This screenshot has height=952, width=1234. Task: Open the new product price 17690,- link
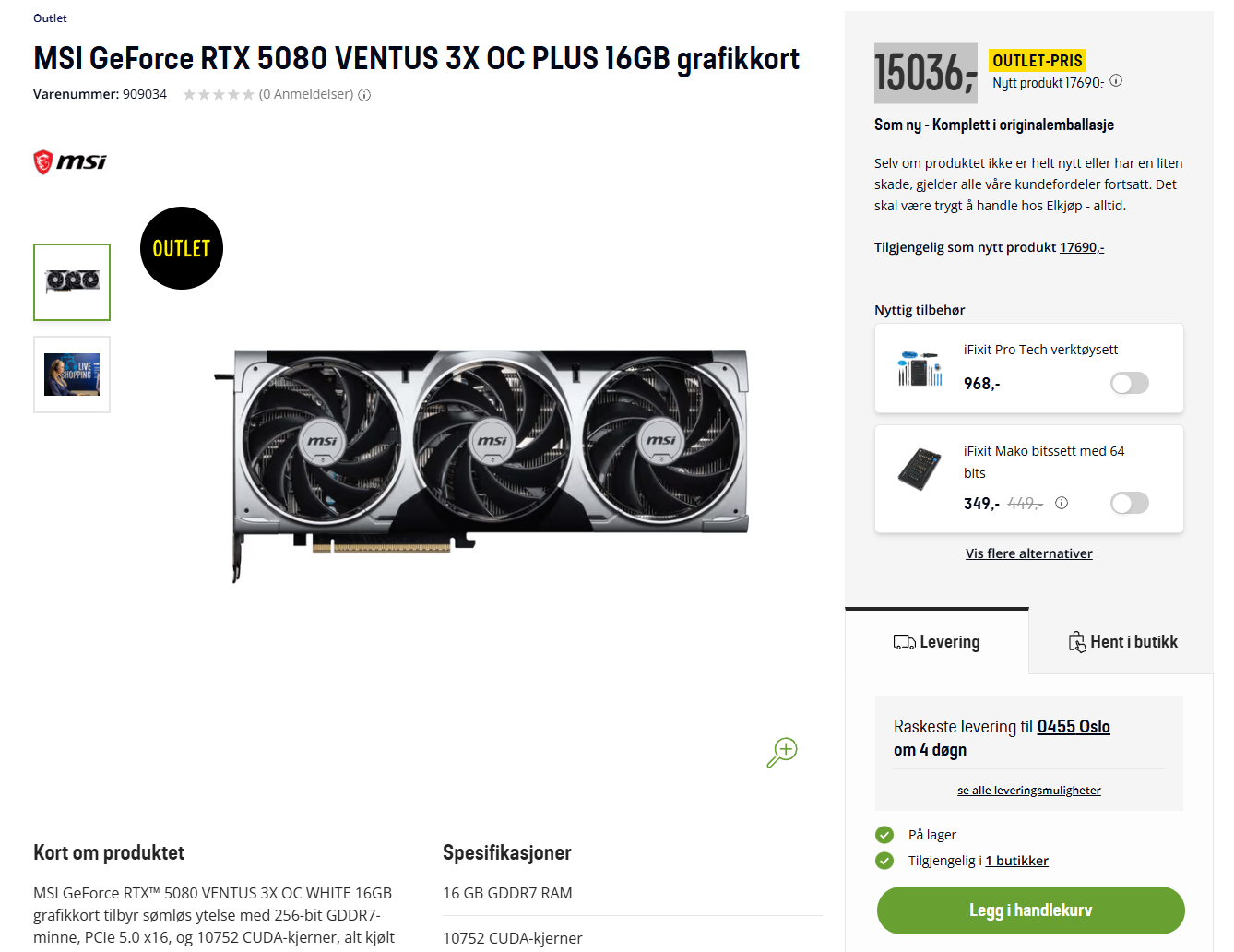[x=1082, y=247]
